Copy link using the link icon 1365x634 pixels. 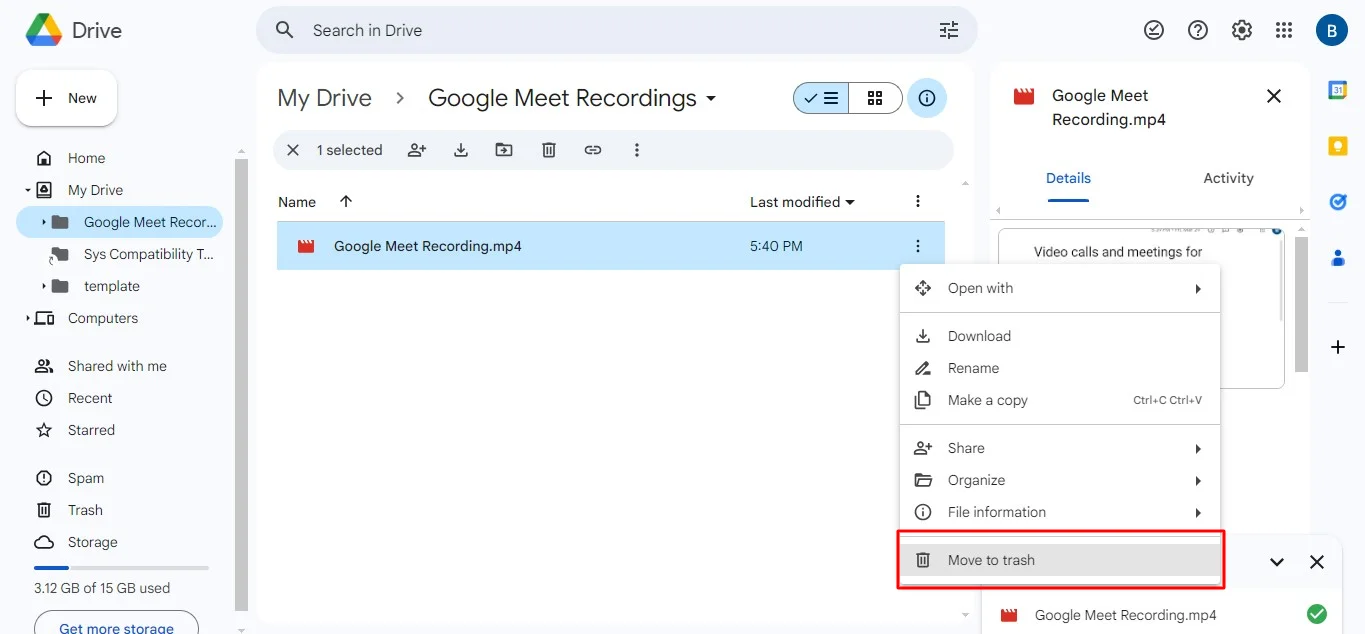[x=592, y=149]
